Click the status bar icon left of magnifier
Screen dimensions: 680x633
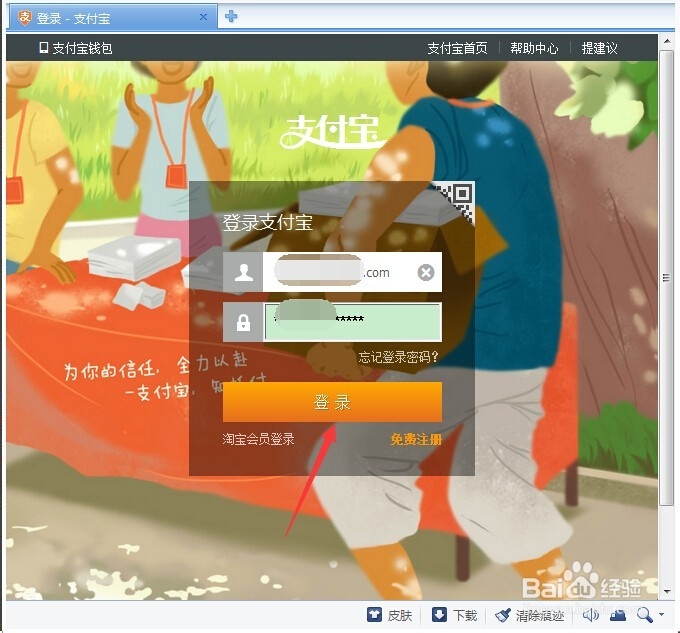pos(618,615)
